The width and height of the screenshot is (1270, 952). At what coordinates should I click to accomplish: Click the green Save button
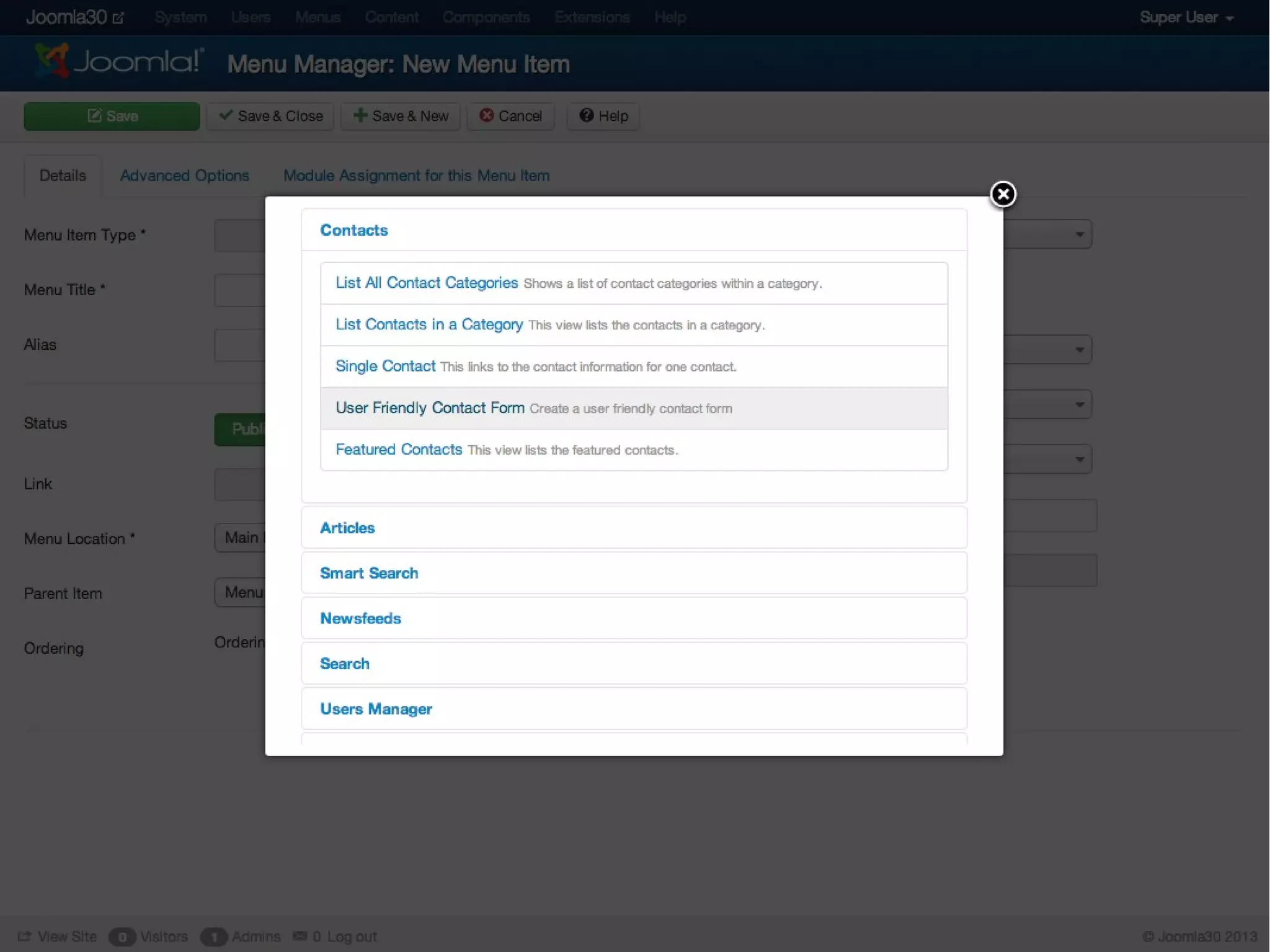tap(112, 116)
